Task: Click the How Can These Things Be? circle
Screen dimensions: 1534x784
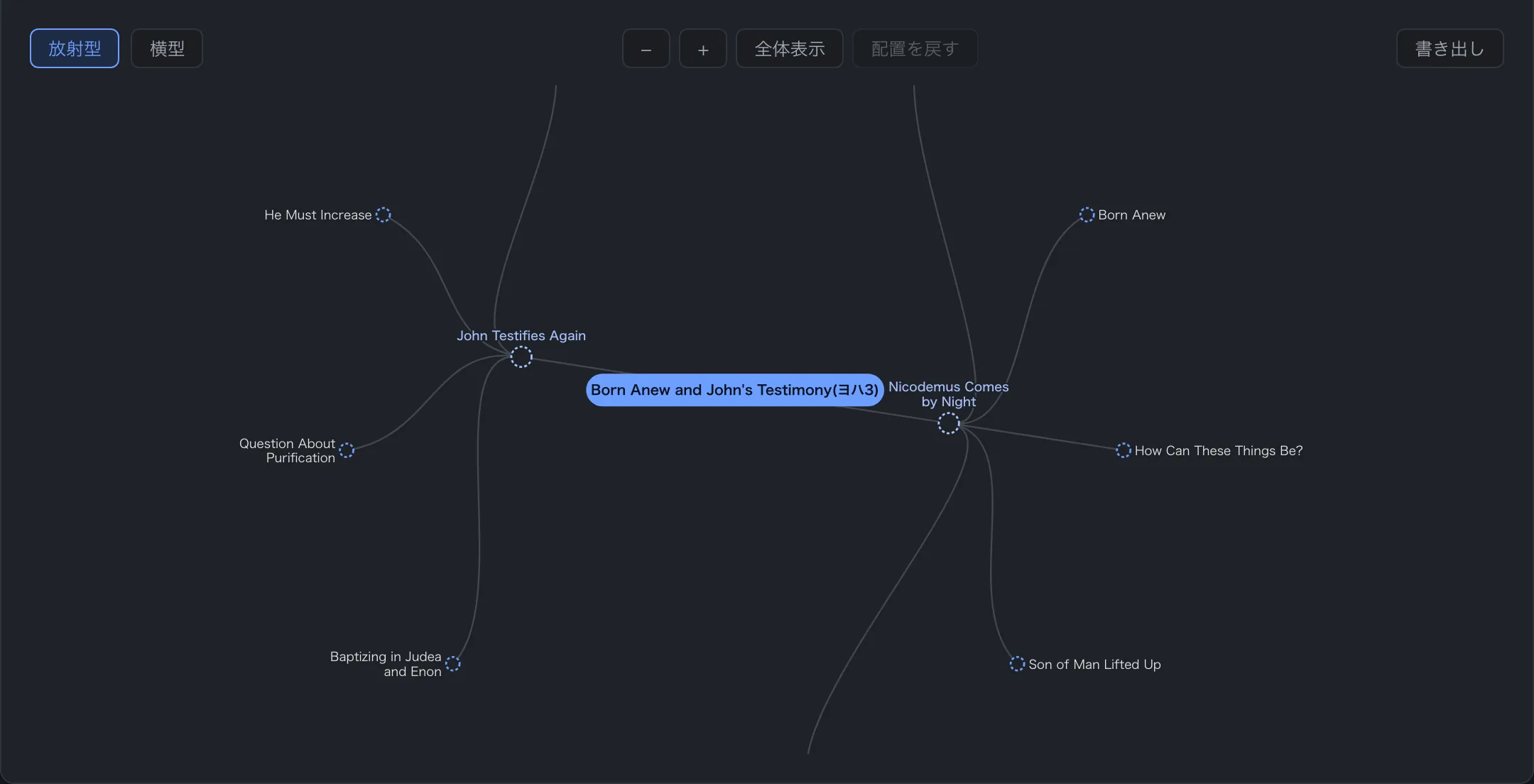Action: 1123,450
